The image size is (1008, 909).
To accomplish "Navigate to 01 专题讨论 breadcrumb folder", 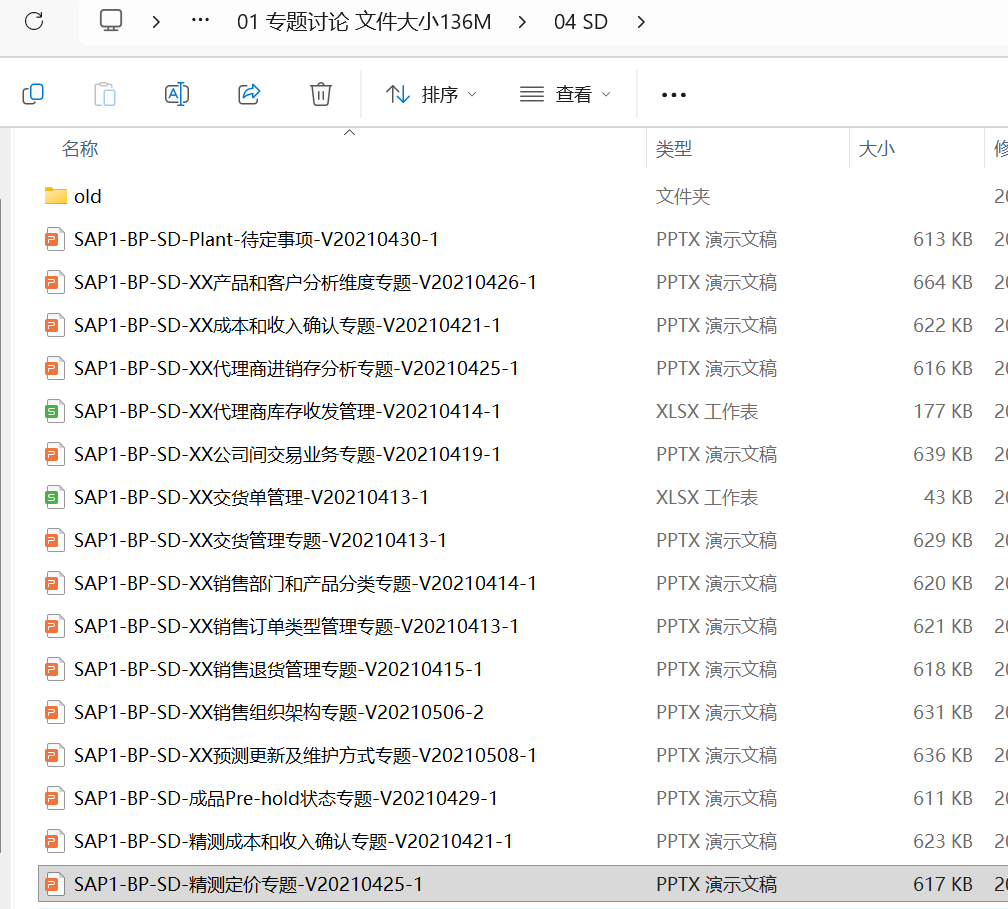I will (364, 21).
